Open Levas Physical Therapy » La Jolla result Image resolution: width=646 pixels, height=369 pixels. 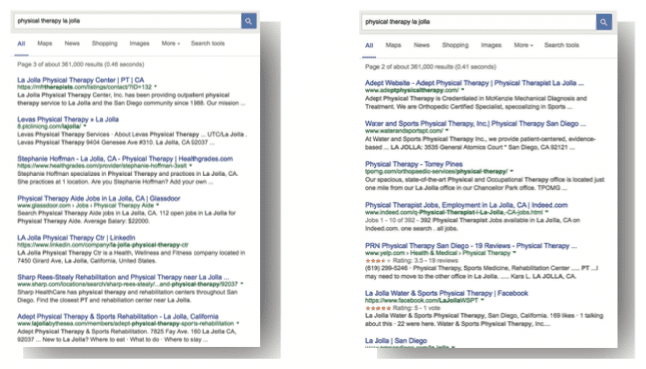point(68,119)
